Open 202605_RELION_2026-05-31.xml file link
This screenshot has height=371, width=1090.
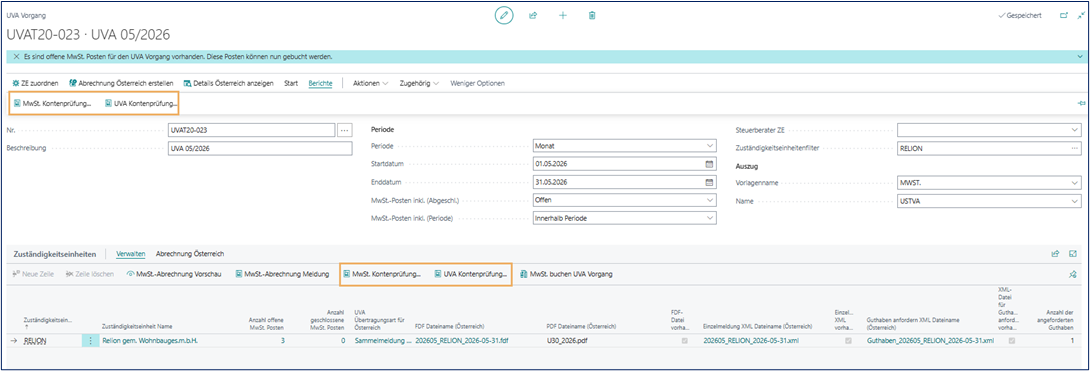[x=750, y=341]
